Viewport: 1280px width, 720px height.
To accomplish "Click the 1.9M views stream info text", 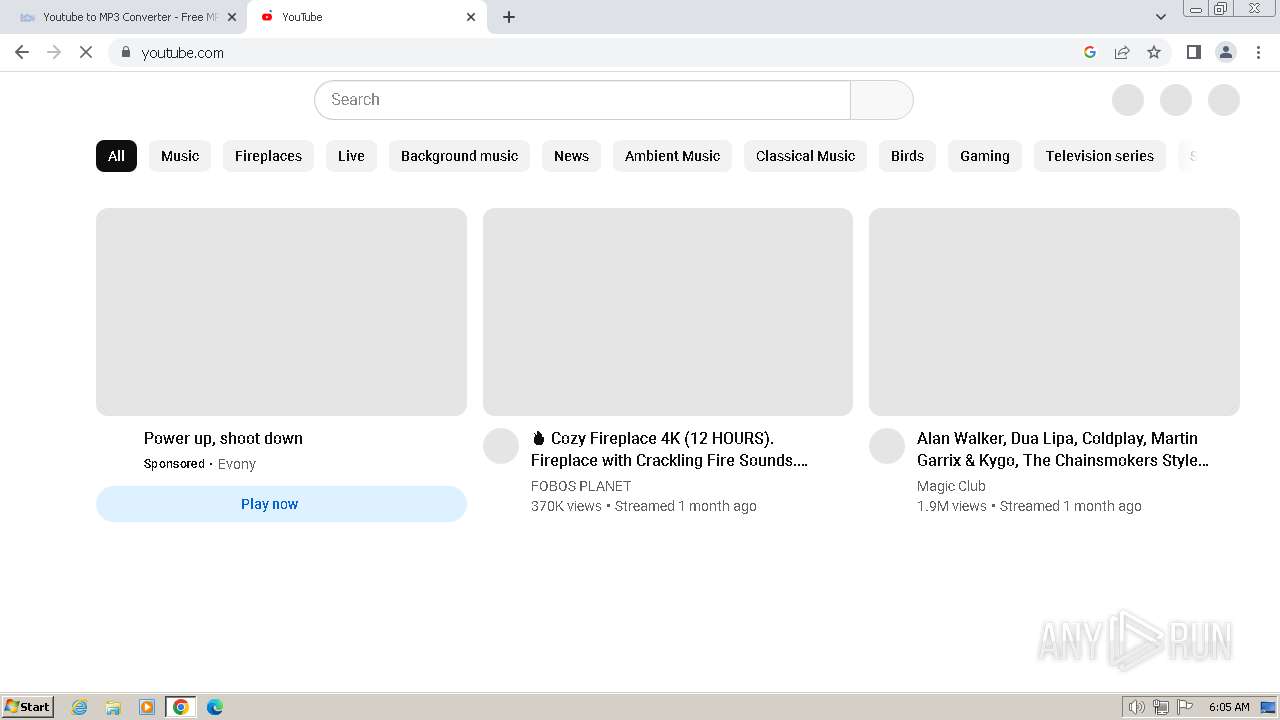I will (1029, 506).
